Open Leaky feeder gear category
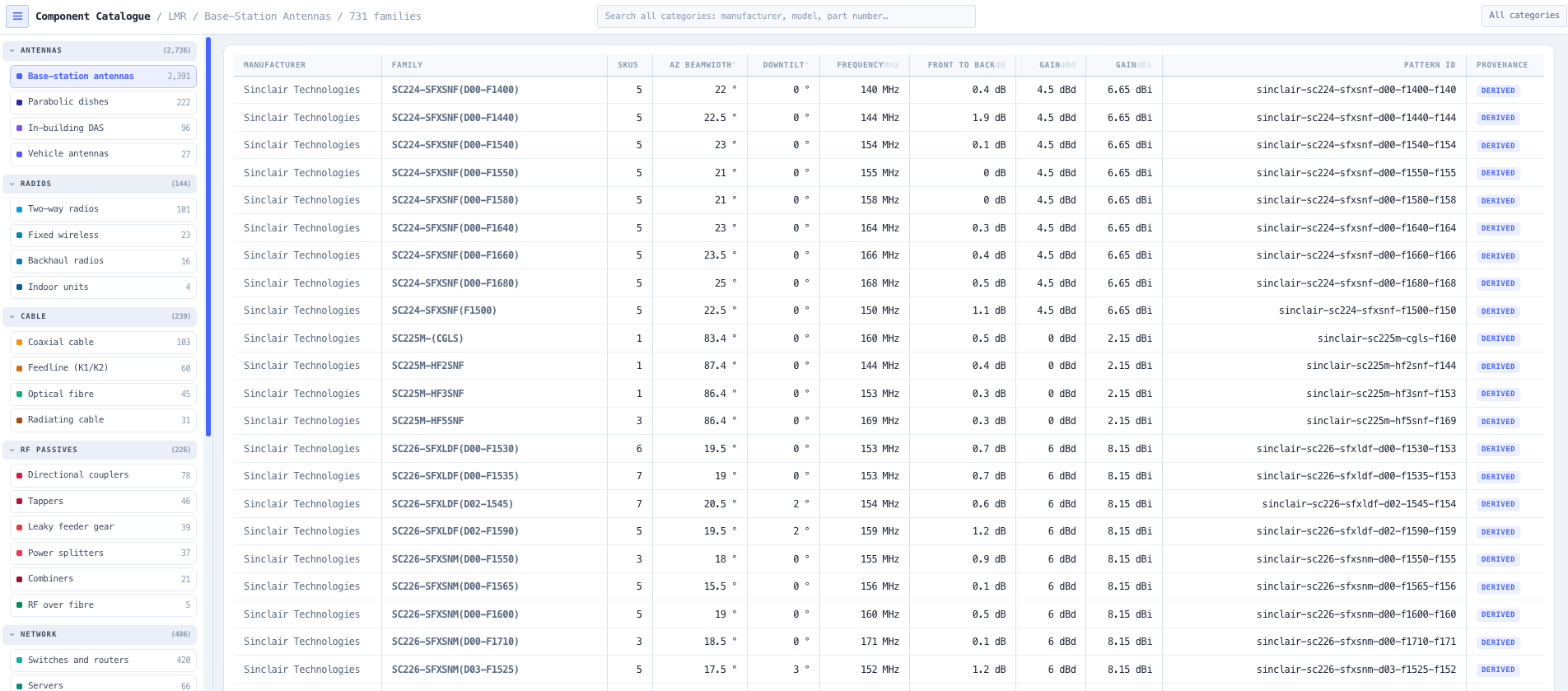This screenshot has height=691, width=1568. click(x=103, y=527)
